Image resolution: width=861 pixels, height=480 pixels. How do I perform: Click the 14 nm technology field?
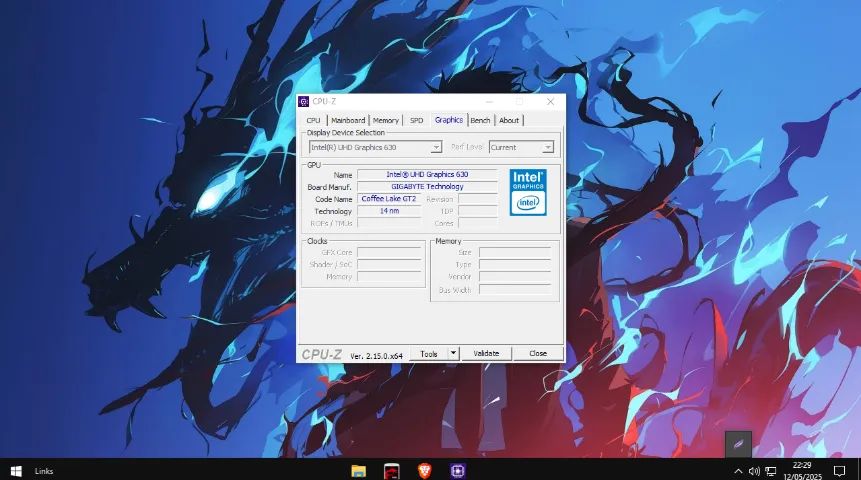[x=389, y=211]
